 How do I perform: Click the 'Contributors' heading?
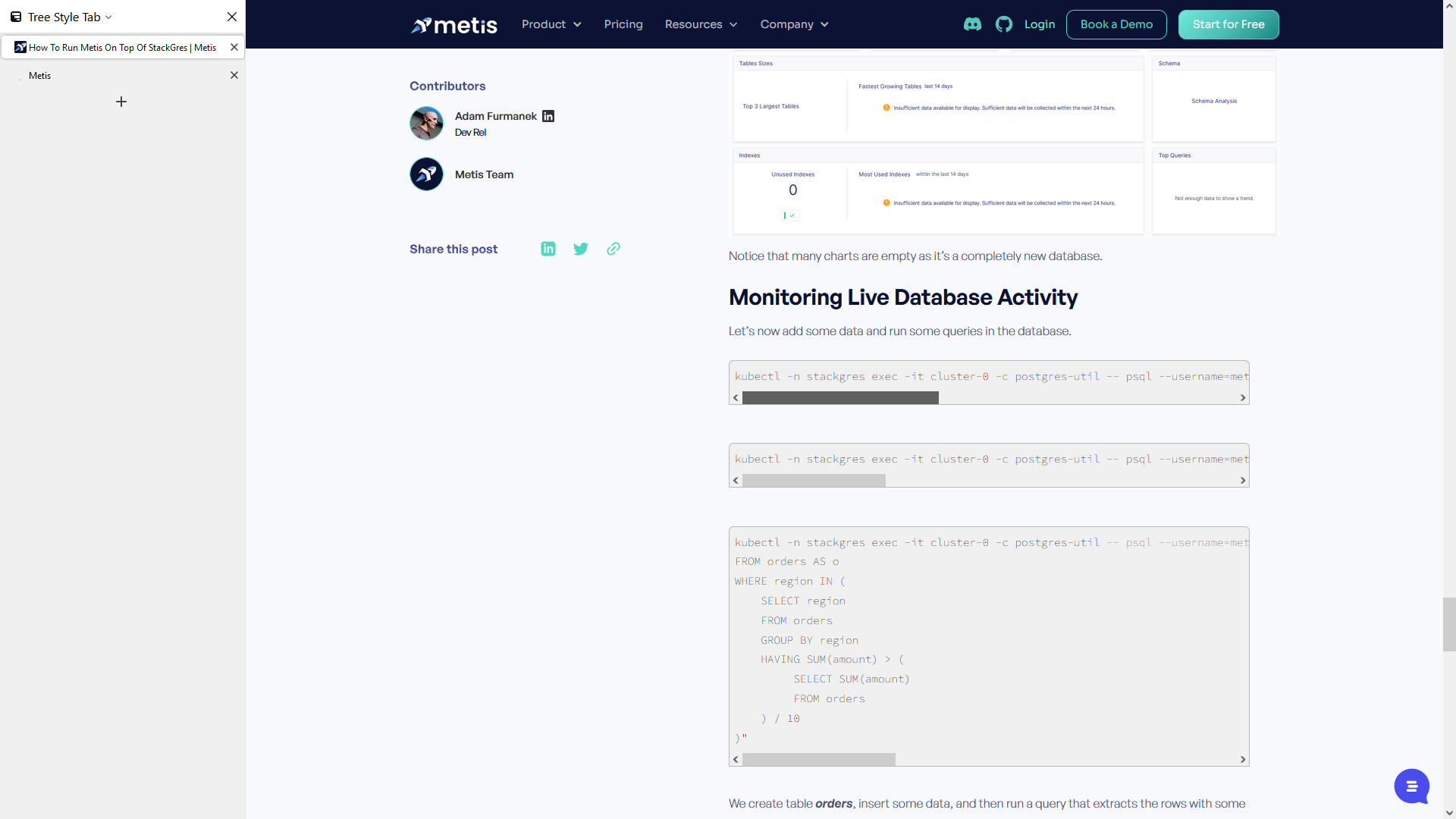[447, 86]
